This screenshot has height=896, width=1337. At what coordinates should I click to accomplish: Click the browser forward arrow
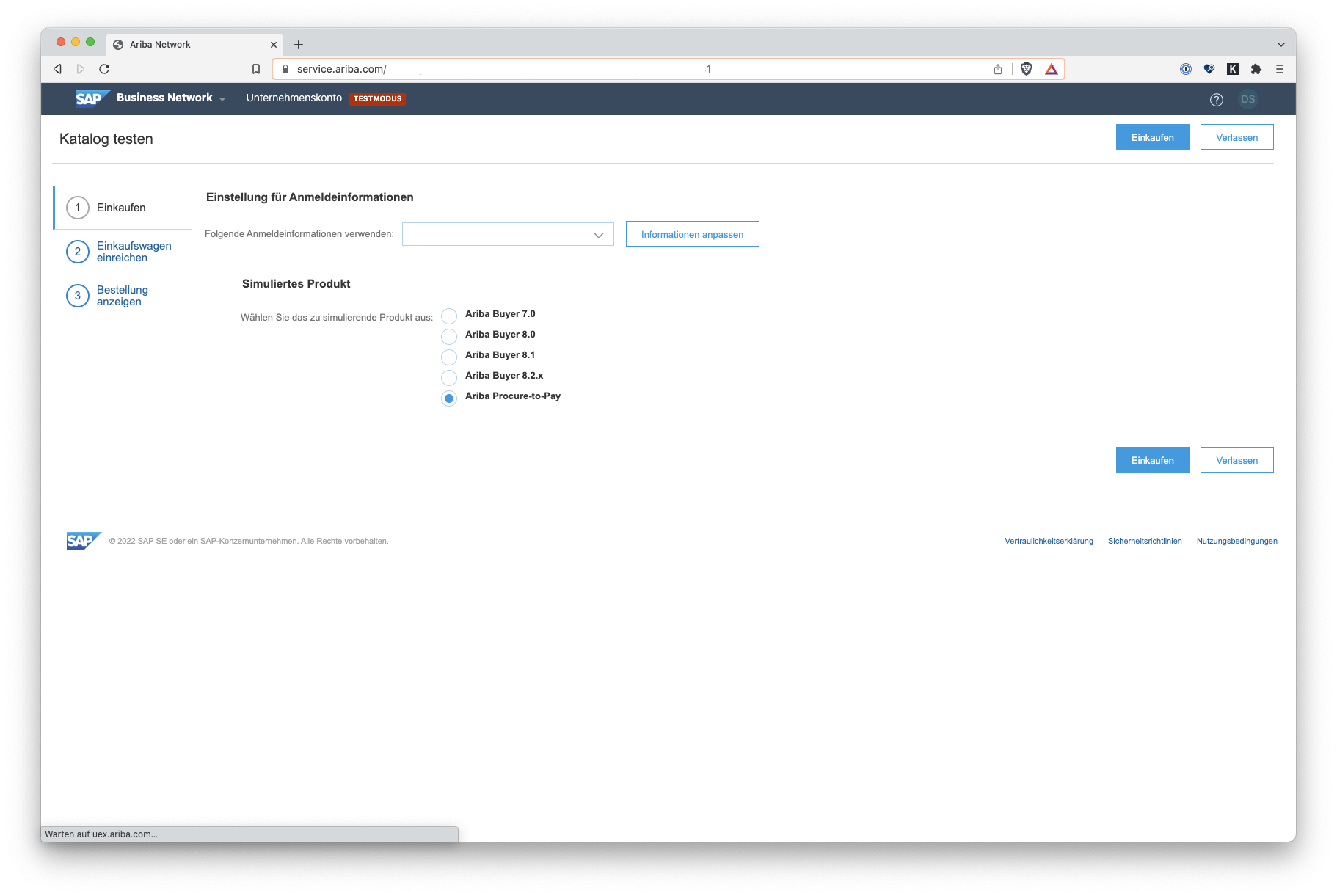click(x=81, y=69)
